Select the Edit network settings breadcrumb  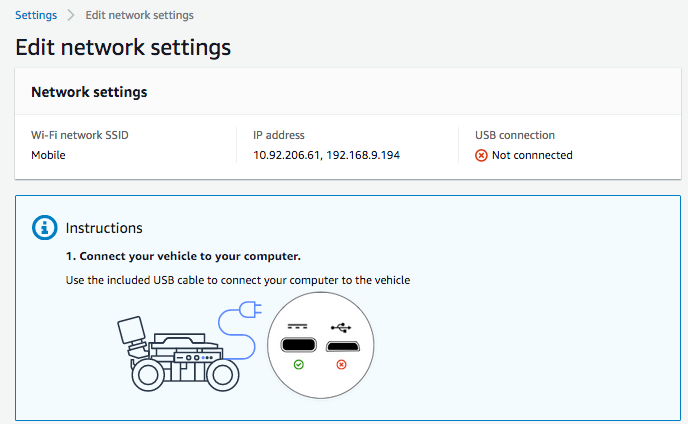139,16
